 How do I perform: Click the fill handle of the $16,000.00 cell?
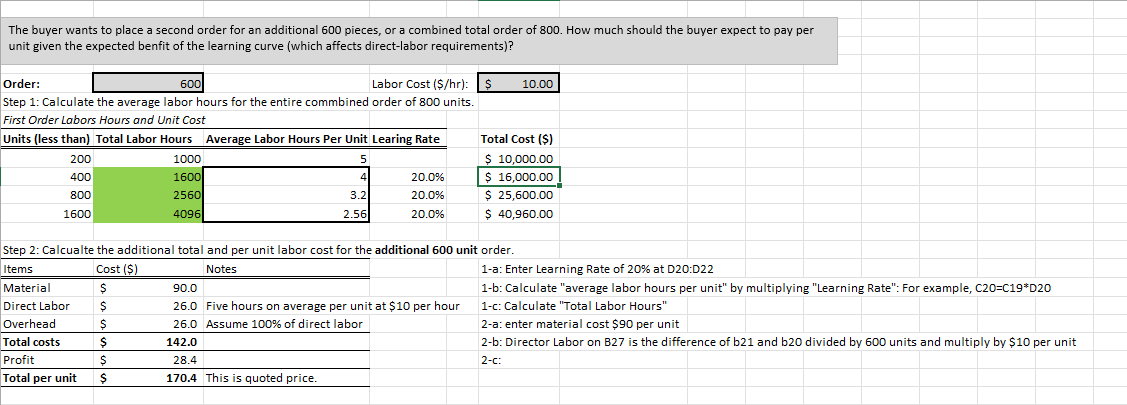pyautogui.click(x=558, y=186)
